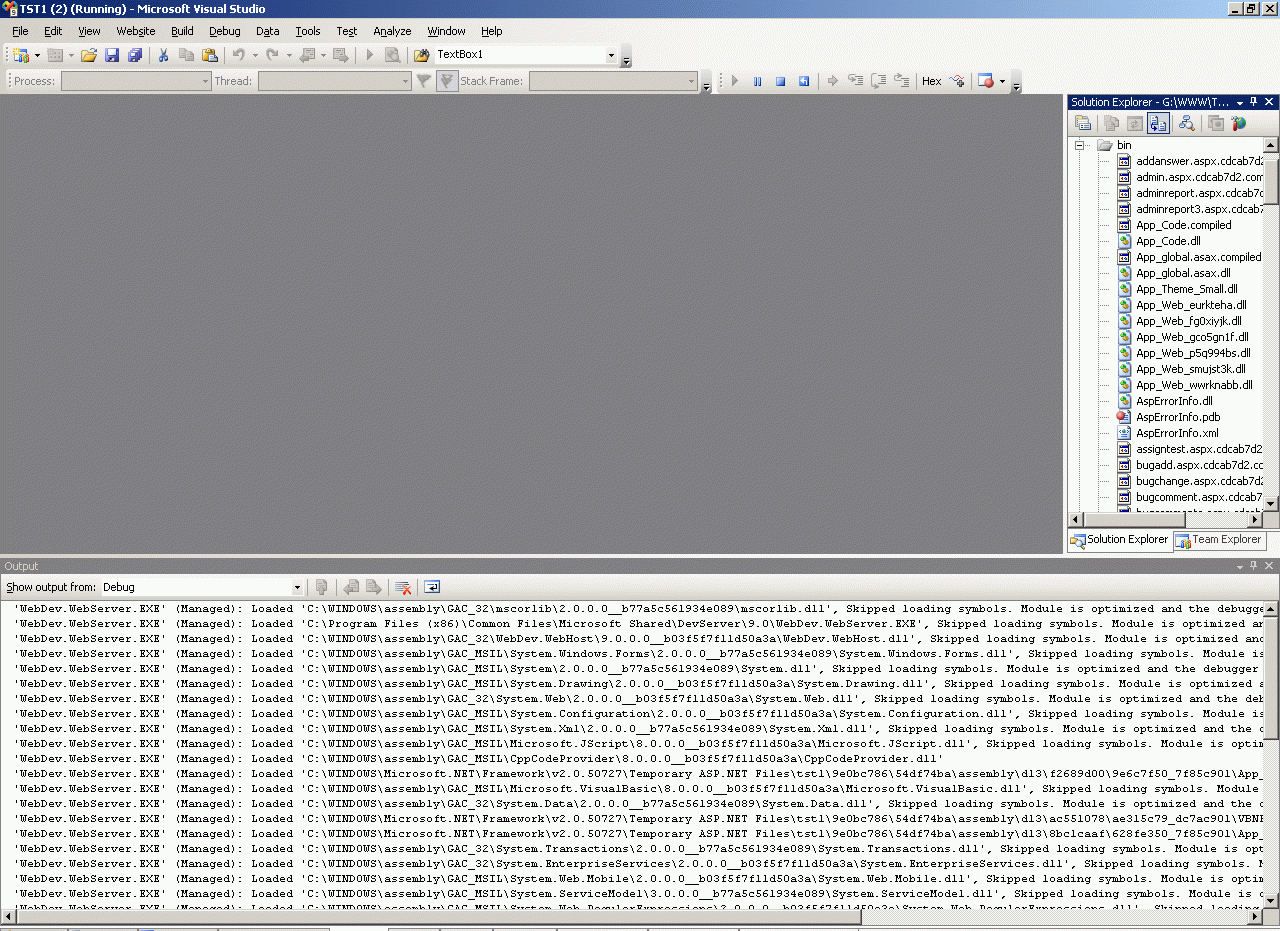The image size is (1280, 931).
Task: Close the Solution Explorer panel
Action: pos(1269,102)
